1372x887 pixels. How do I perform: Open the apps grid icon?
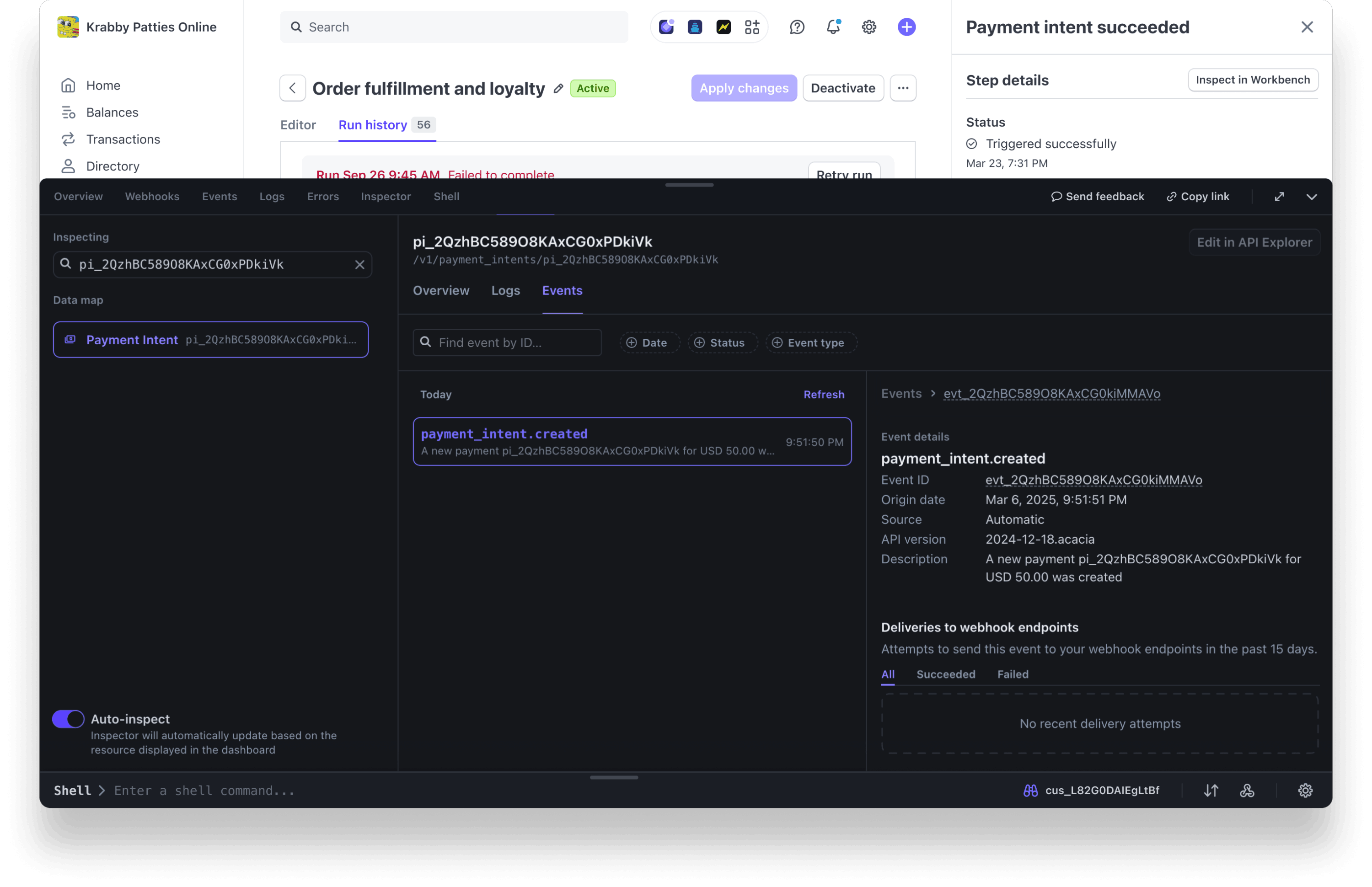pyautogui.click(x=752, y=27)
